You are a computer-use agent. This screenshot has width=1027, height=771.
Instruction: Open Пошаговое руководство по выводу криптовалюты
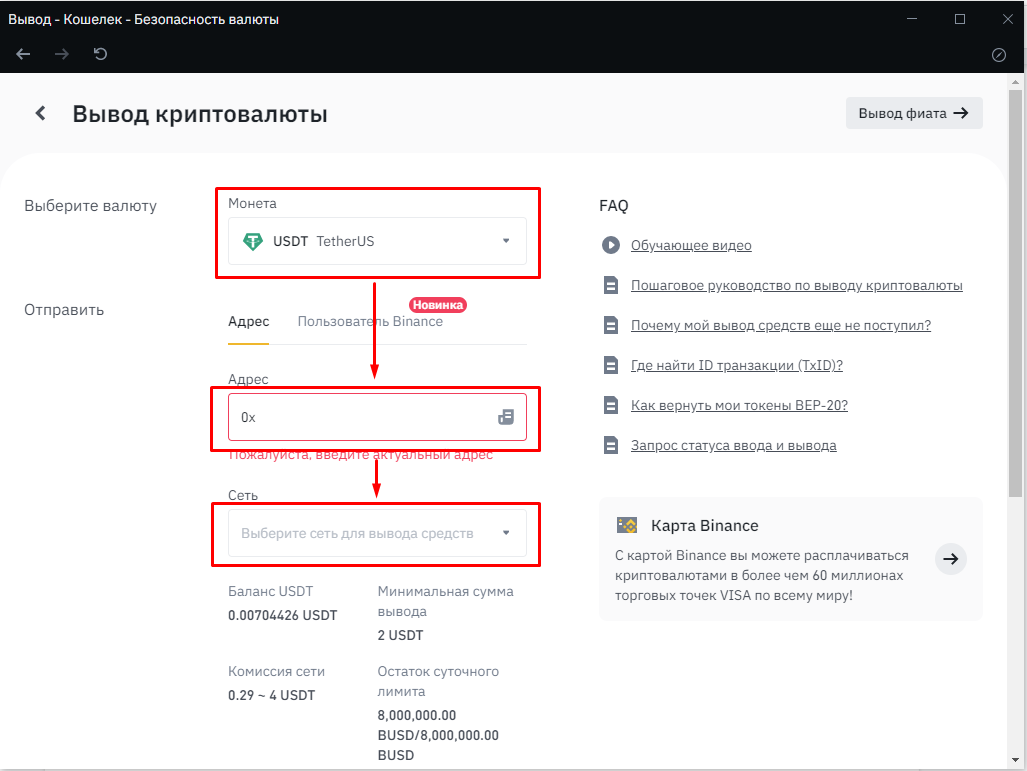pos(796,286)
